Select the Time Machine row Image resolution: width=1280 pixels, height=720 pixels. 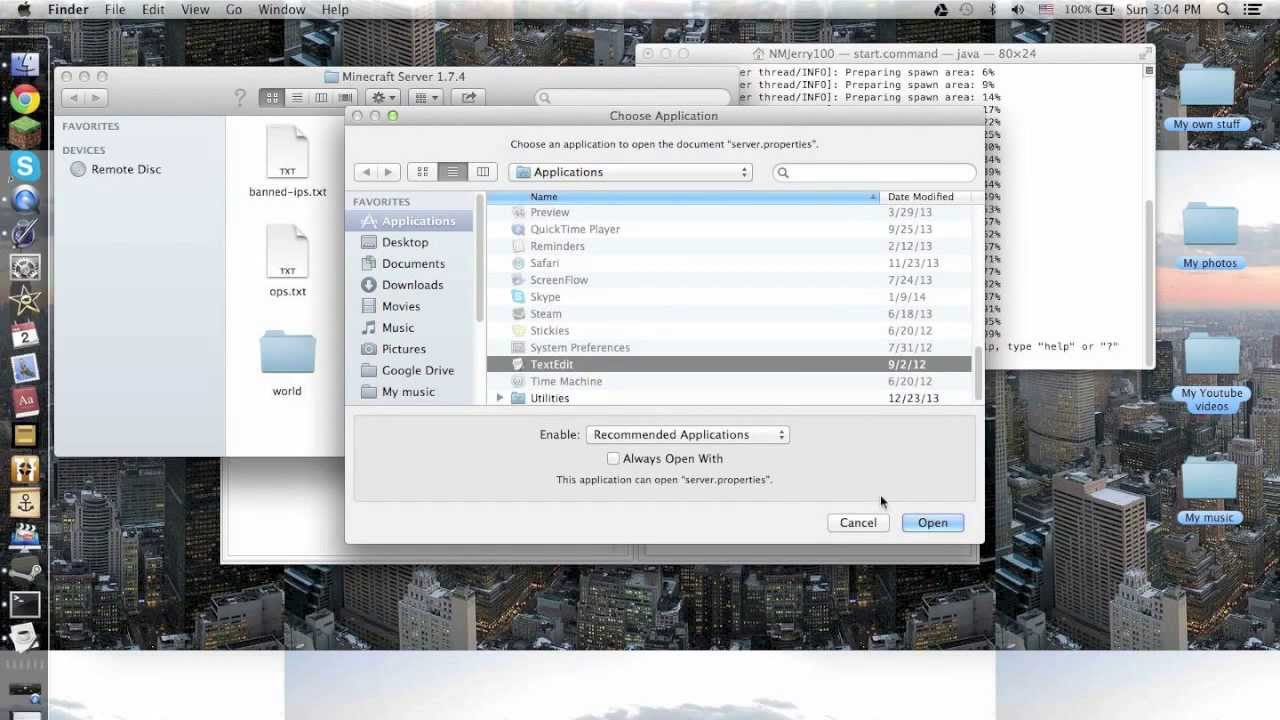click(x=729, y=382)
